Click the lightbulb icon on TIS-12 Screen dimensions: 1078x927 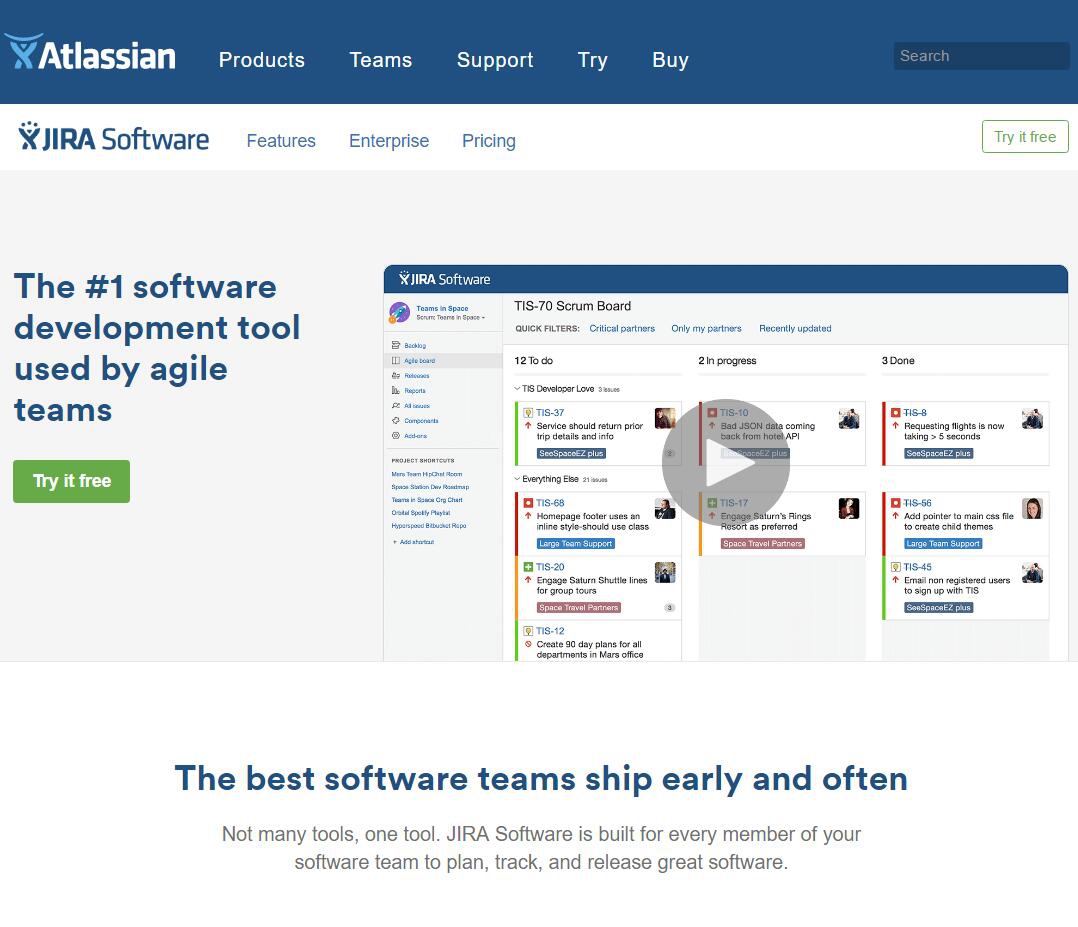pyautogui.click(x=528, y=631)
